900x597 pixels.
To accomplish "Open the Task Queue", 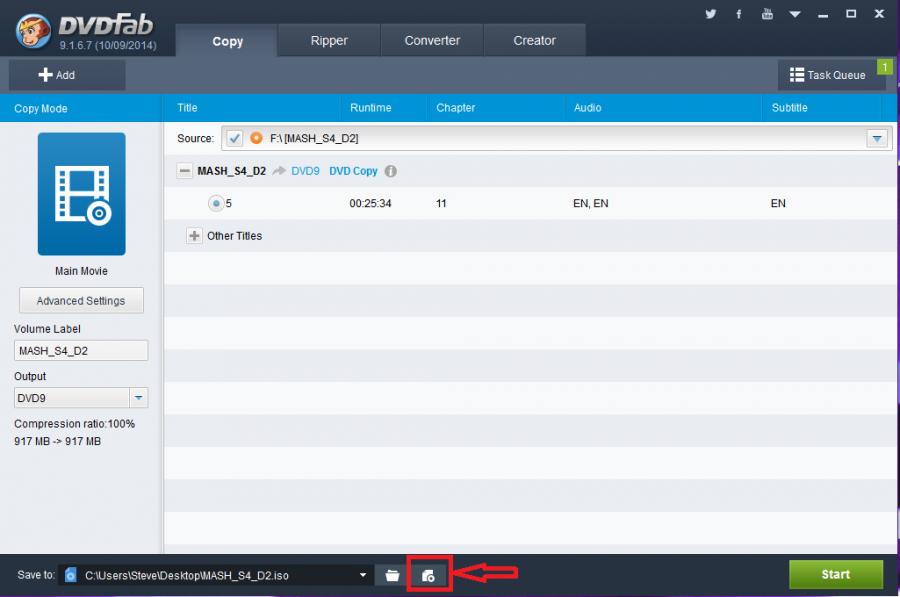I will coord(832,75).
